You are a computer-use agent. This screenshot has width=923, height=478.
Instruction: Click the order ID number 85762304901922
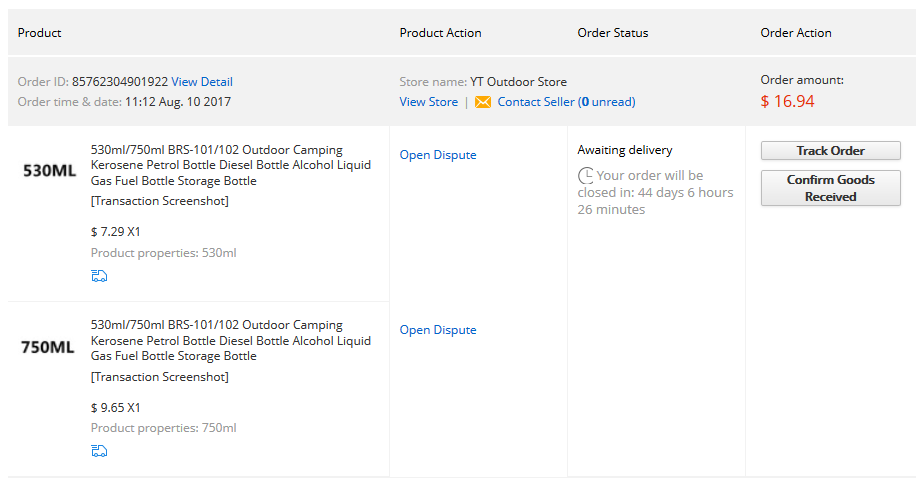(x=119, y=82)
